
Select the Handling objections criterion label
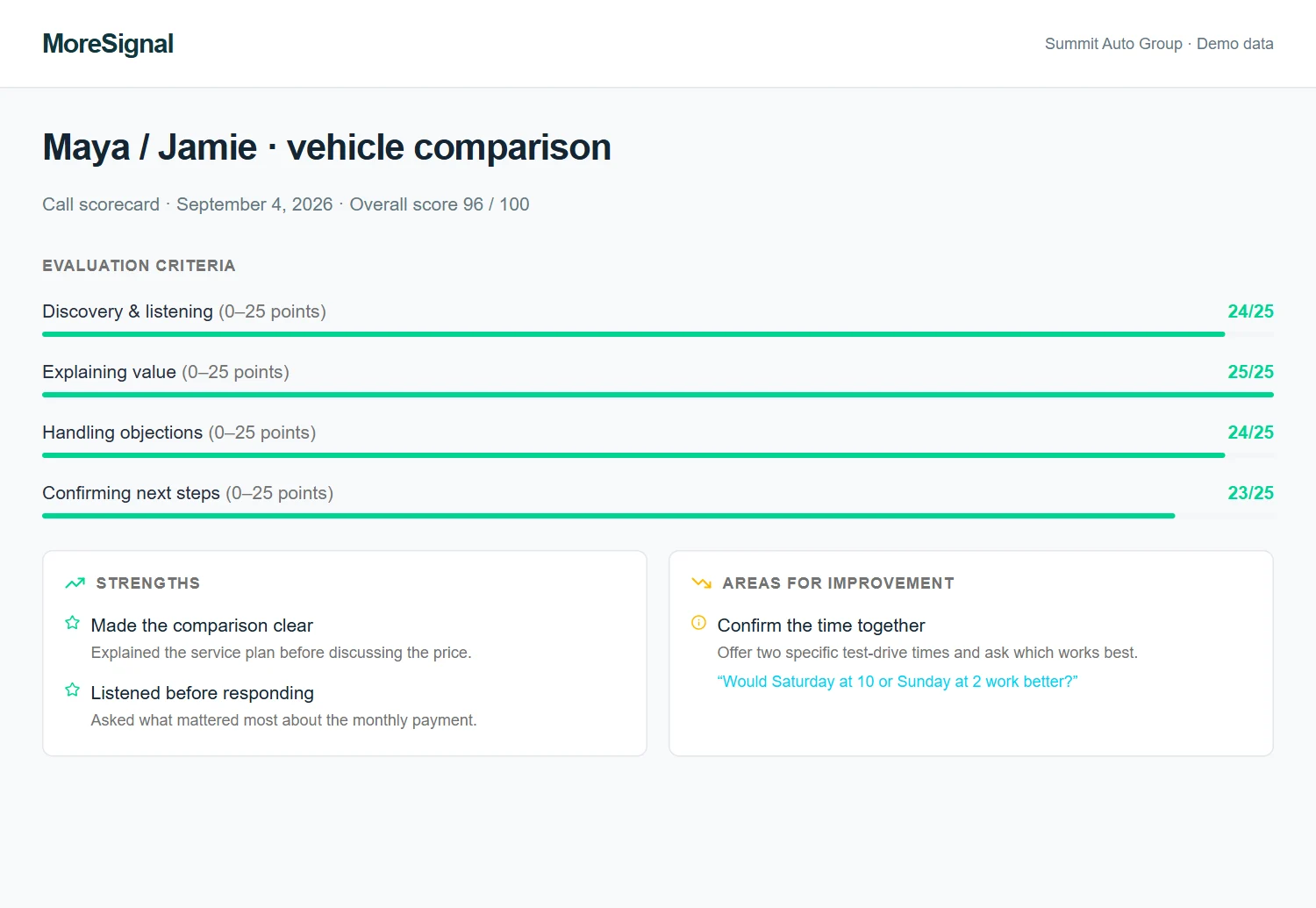coord(179,433)
